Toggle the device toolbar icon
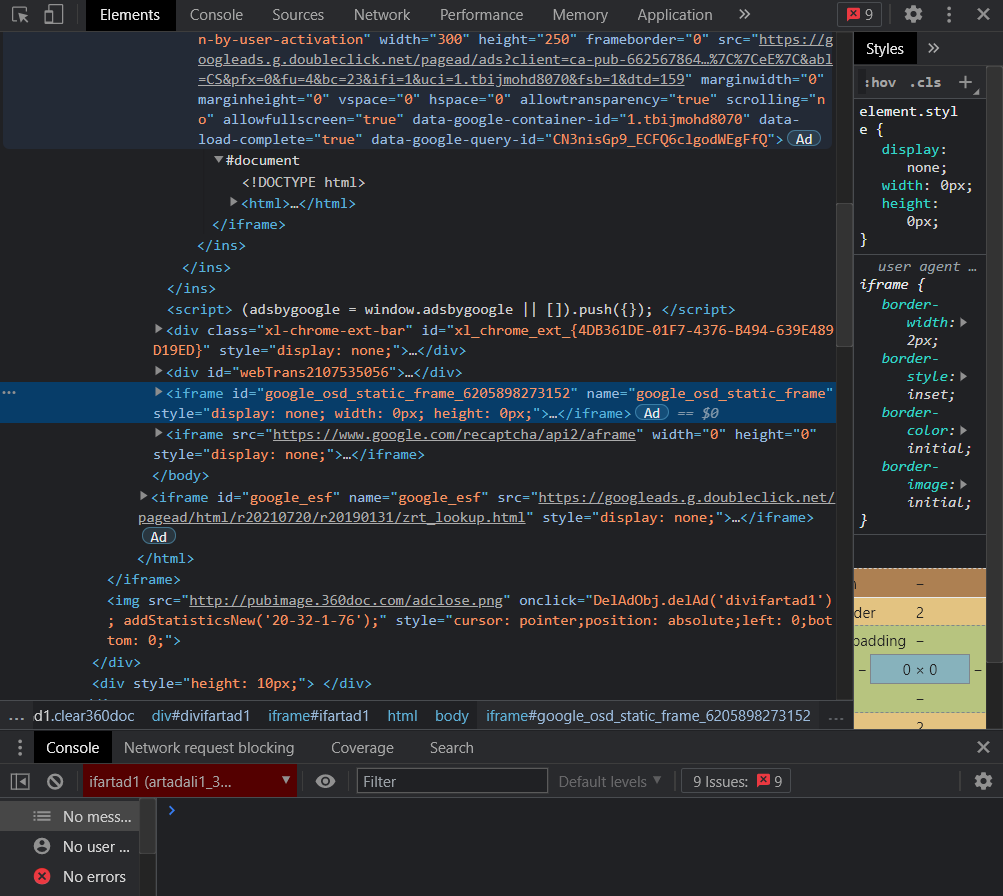 (x=54, y=15)
